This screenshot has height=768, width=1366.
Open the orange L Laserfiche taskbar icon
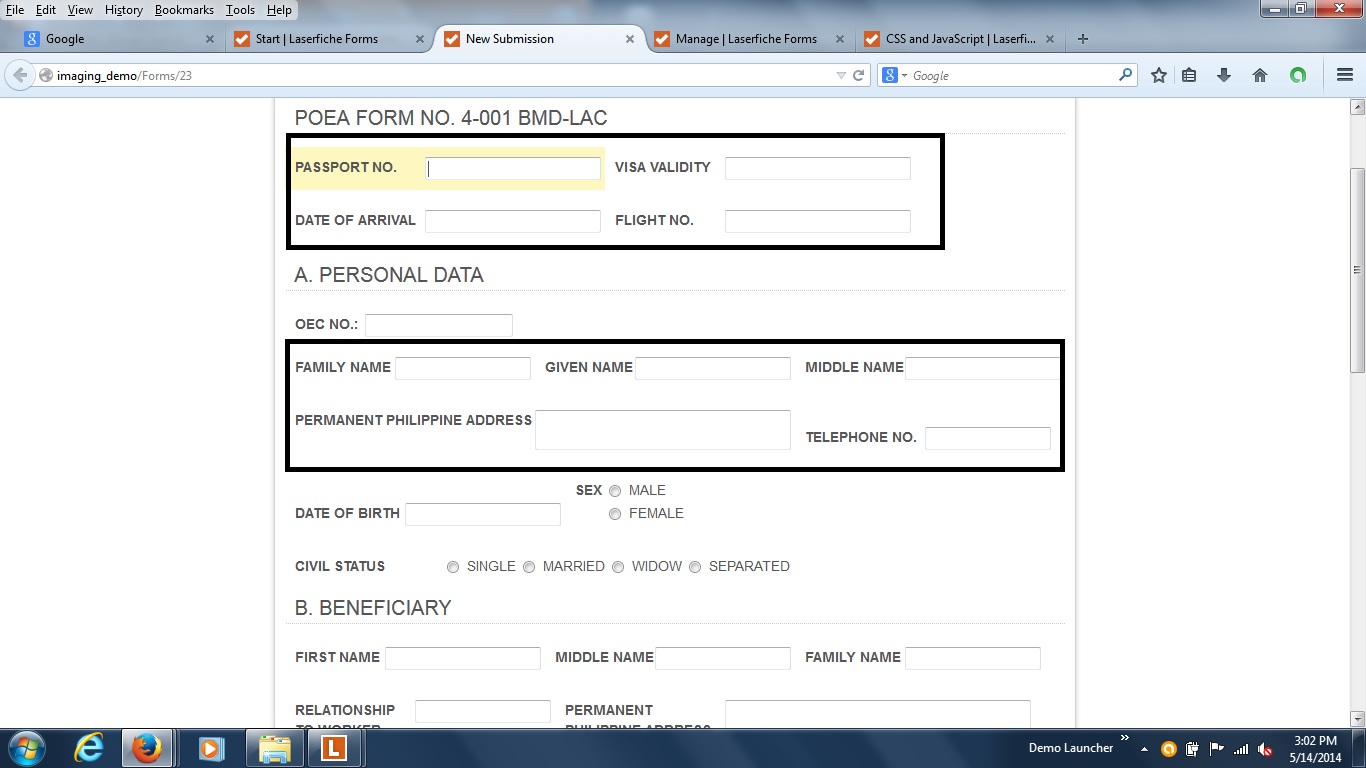coord(333,748)
